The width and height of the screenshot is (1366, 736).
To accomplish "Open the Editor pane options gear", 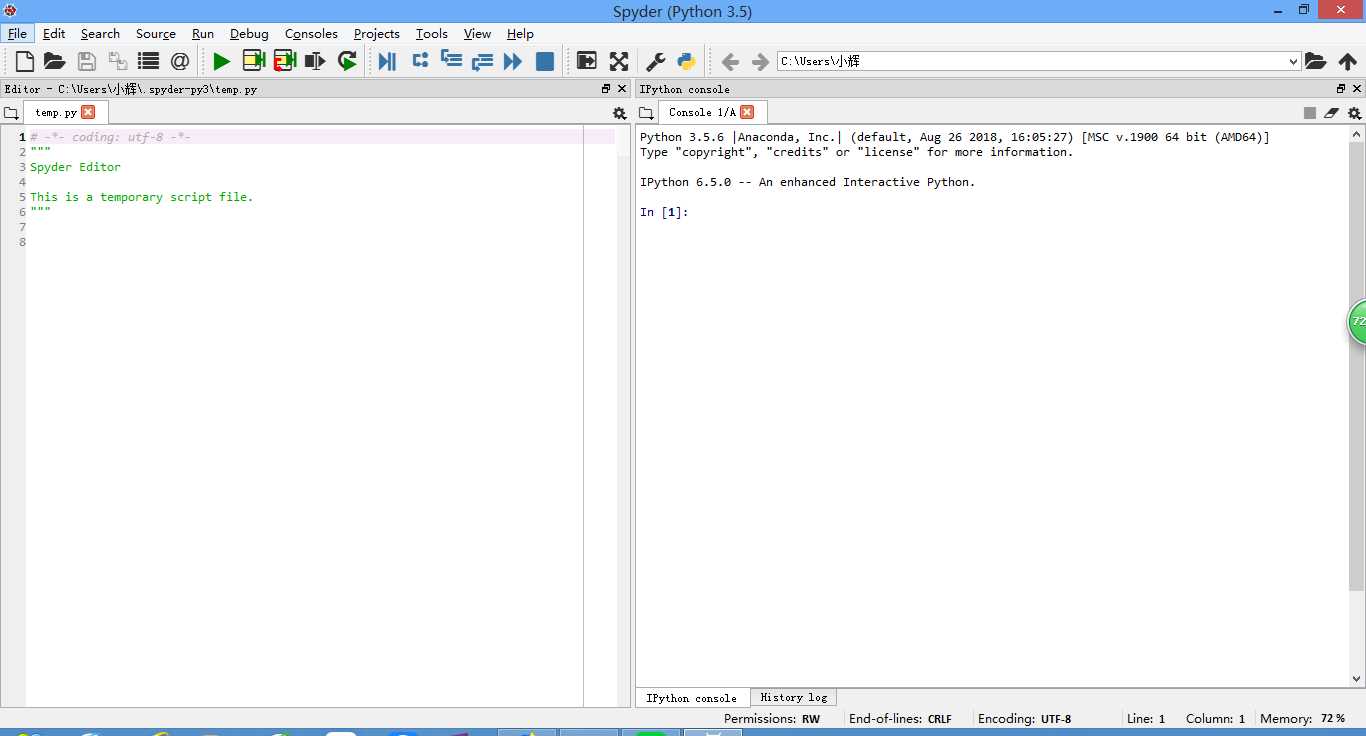I will coord(619,113).
